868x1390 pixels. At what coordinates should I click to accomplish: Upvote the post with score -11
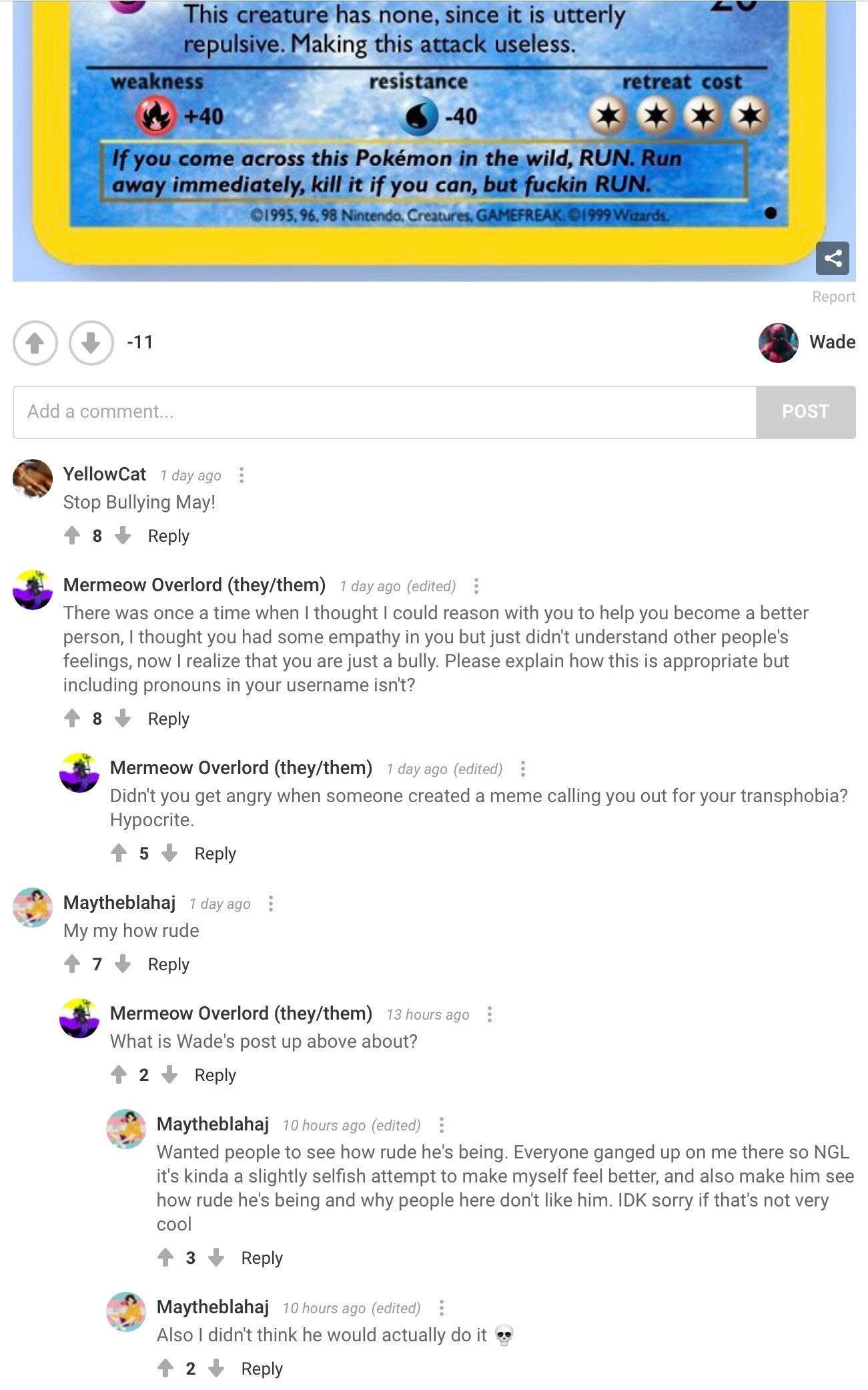[x=35, y=343]
